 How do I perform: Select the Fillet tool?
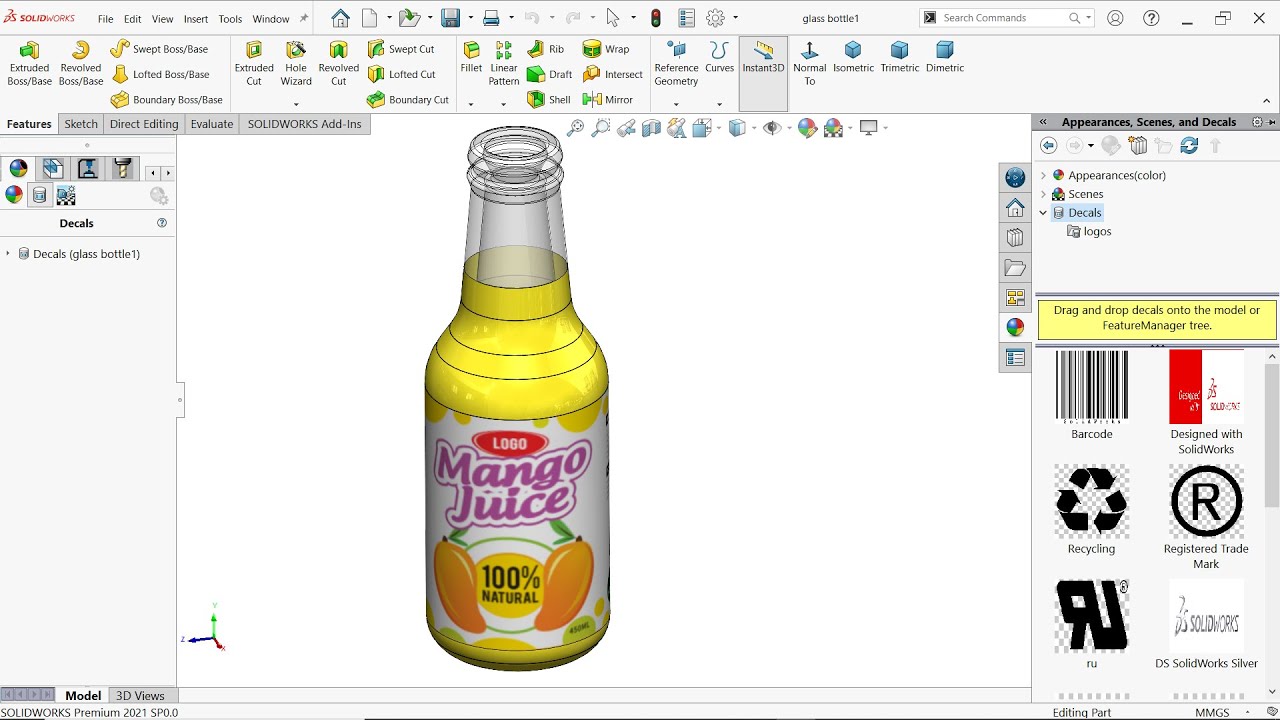[x=471, y=57]
